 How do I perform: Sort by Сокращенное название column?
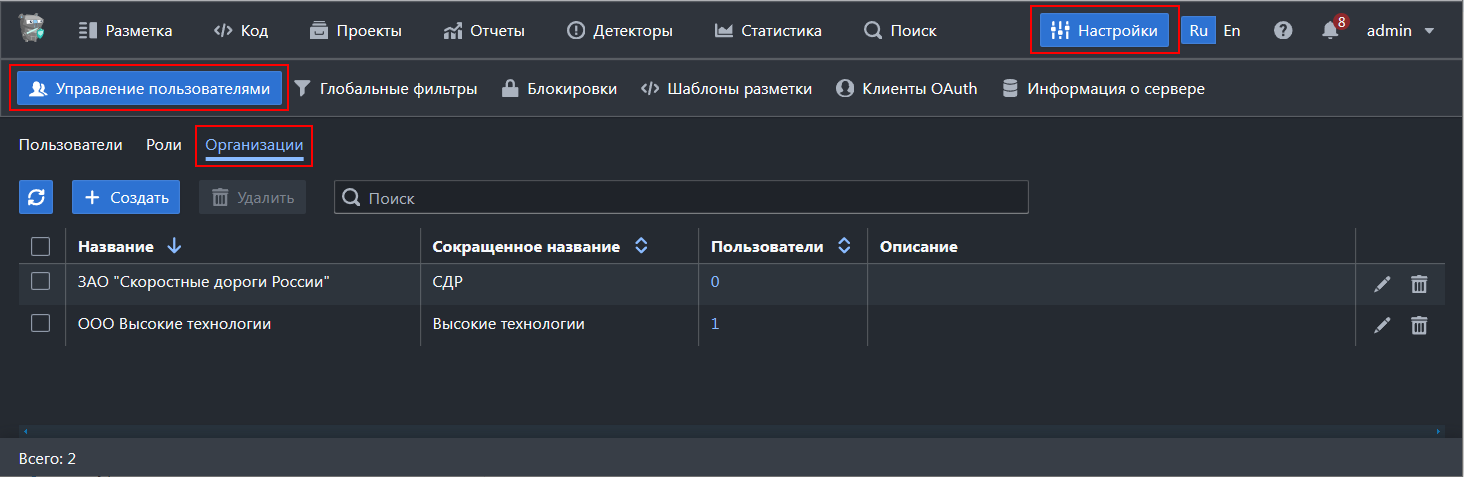tap(642, 246)
